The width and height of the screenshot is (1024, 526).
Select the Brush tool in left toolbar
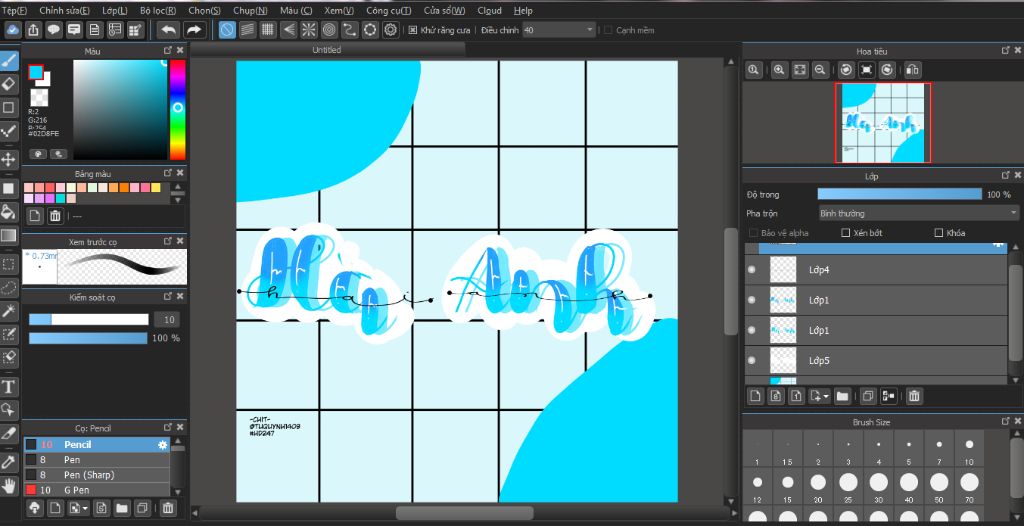click(x=8, y=61)
